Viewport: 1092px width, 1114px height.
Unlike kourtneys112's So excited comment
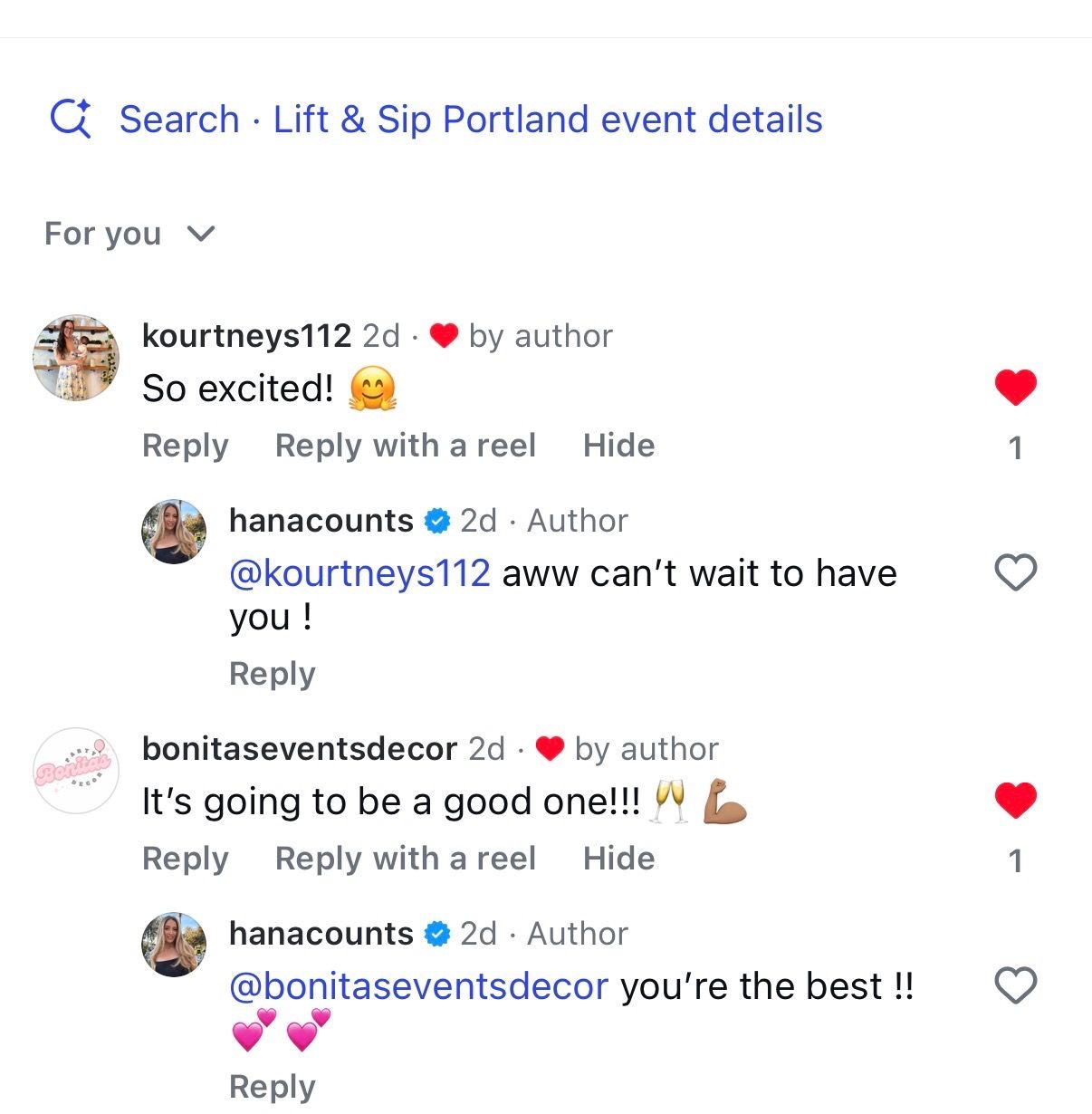1015,388
